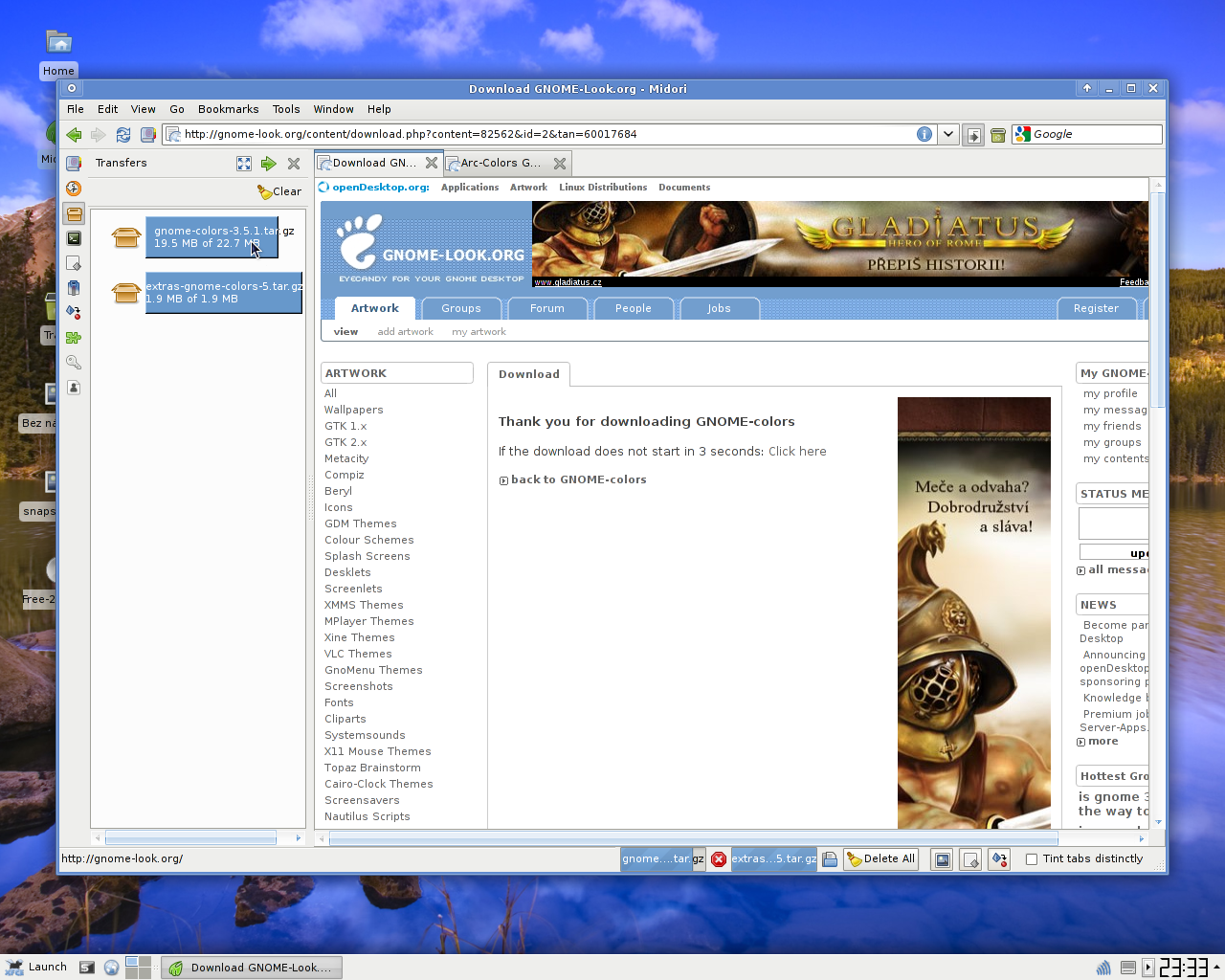Open the web browser launcher in the taskbar
Image resolution: width=1225 pixels, height=980 pixels.
point(112,968)
